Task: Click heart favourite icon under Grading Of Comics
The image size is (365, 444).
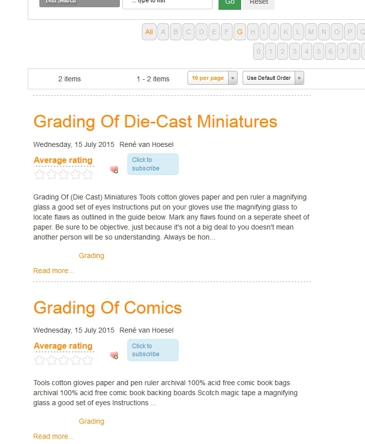Action: 114,355
